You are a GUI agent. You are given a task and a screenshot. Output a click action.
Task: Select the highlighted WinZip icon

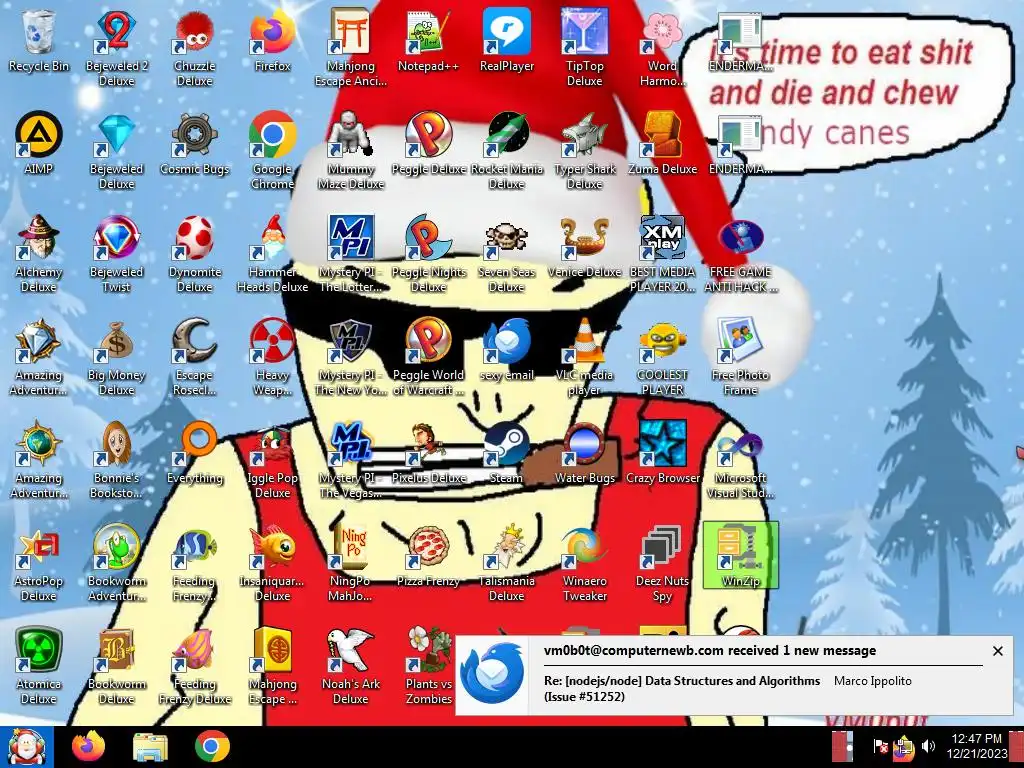[x=741, y=555]
